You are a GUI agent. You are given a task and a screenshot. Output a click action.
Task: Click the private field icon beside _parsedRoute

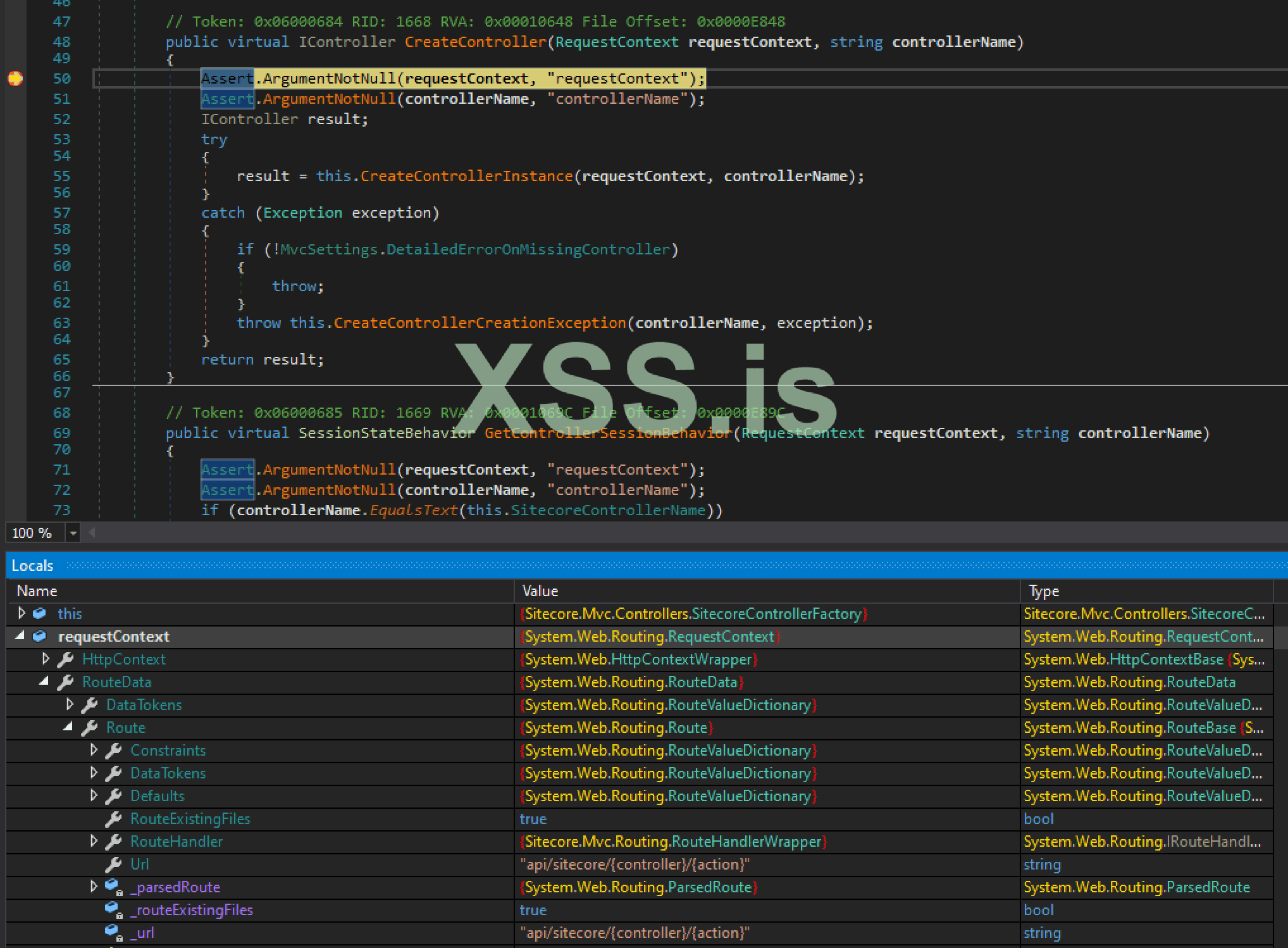pos(113,887)
